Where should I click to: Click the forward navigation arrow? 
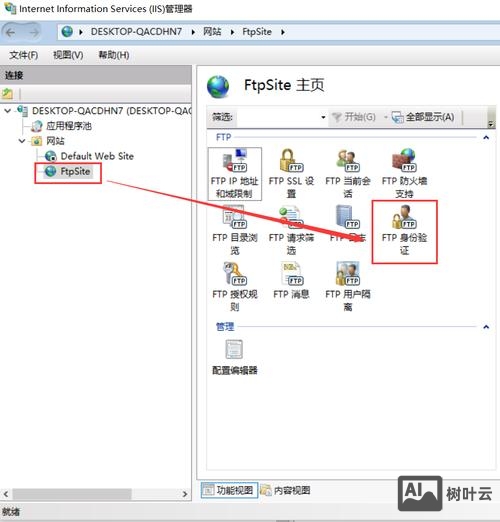pos(33,32)
